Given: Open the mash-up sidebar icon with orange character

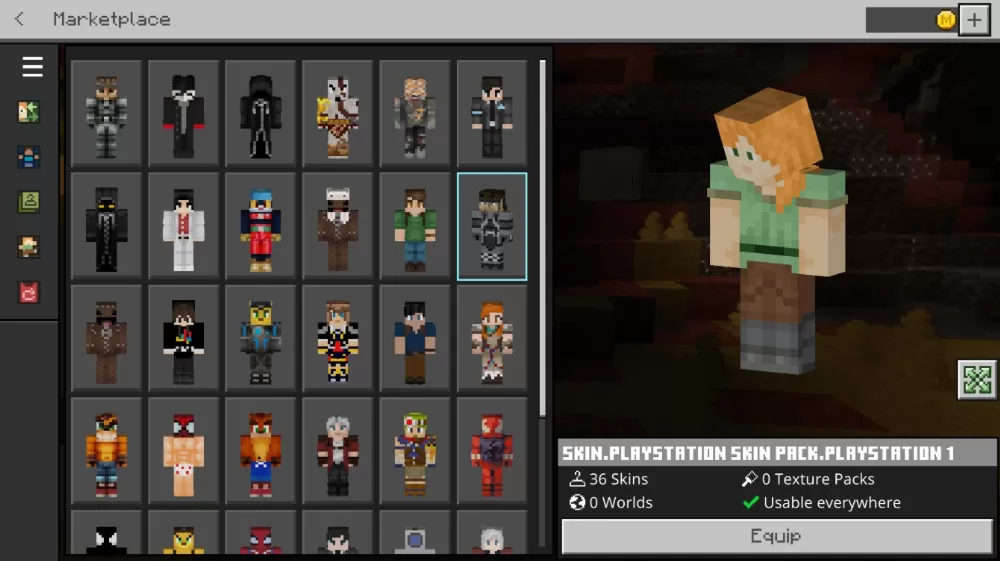Looking at the screenshot, I should pos(28,247).
